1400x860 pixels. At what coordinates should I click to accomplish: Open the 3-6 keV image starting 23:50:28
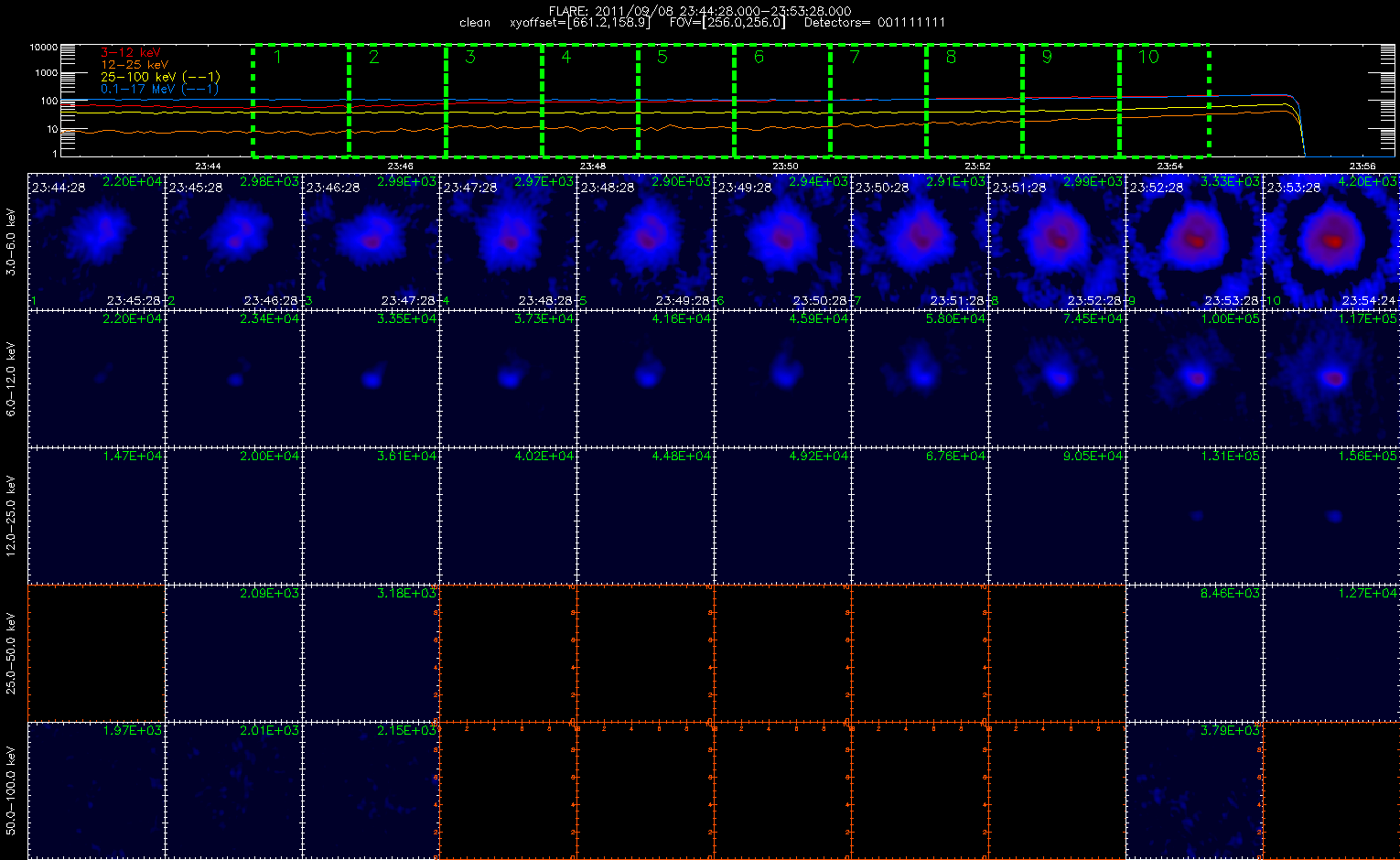[x=921, y=241]
